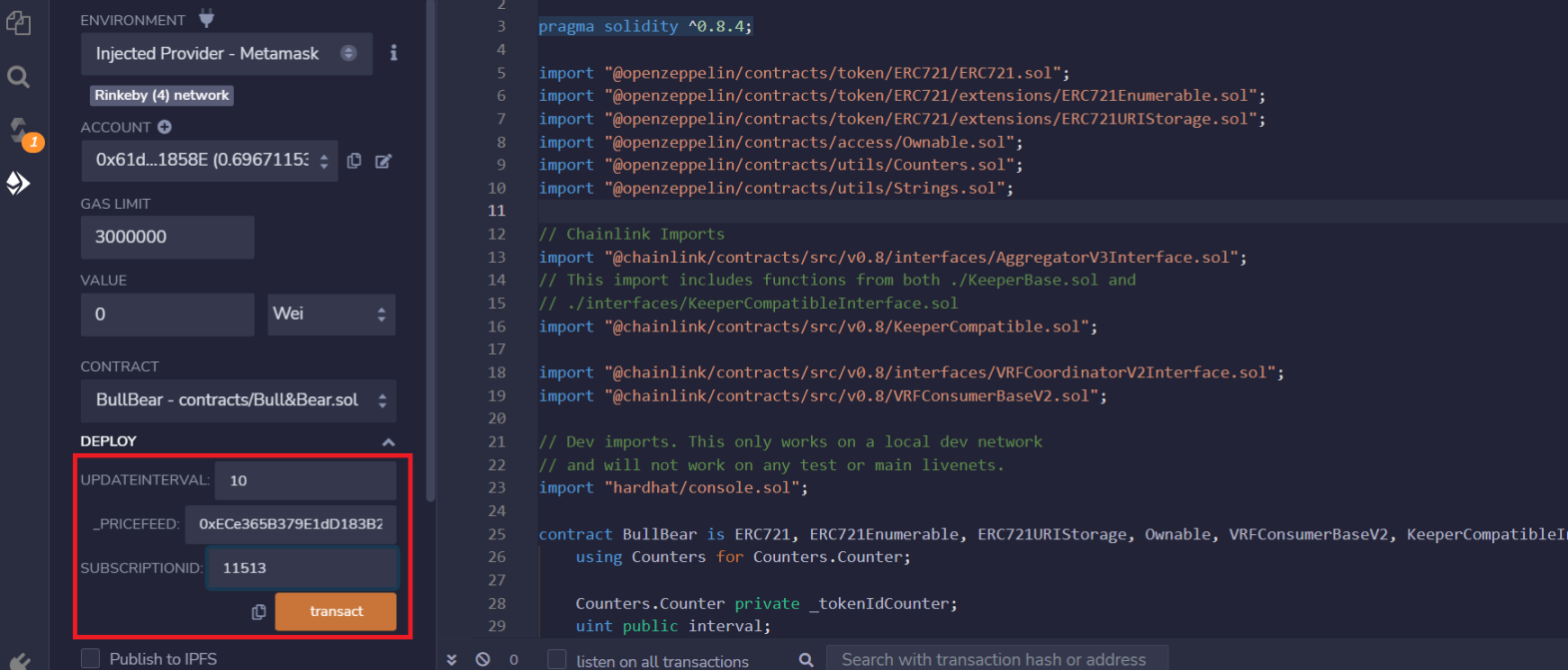
Task: Toggle the terminal panel with the double chevron
Action: [451, 659]
